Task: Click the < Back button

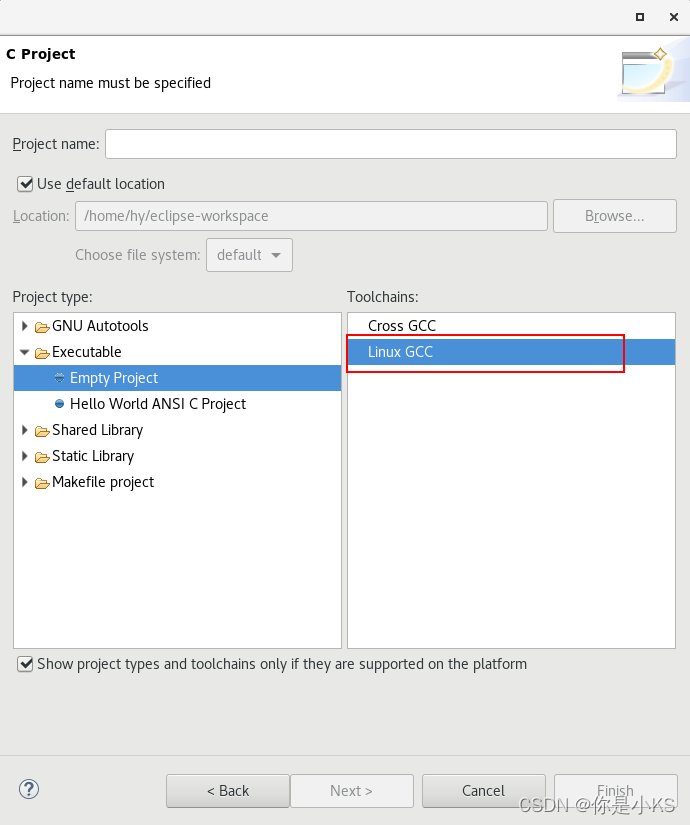Action: pyautogui.click(x=228, y=791)
